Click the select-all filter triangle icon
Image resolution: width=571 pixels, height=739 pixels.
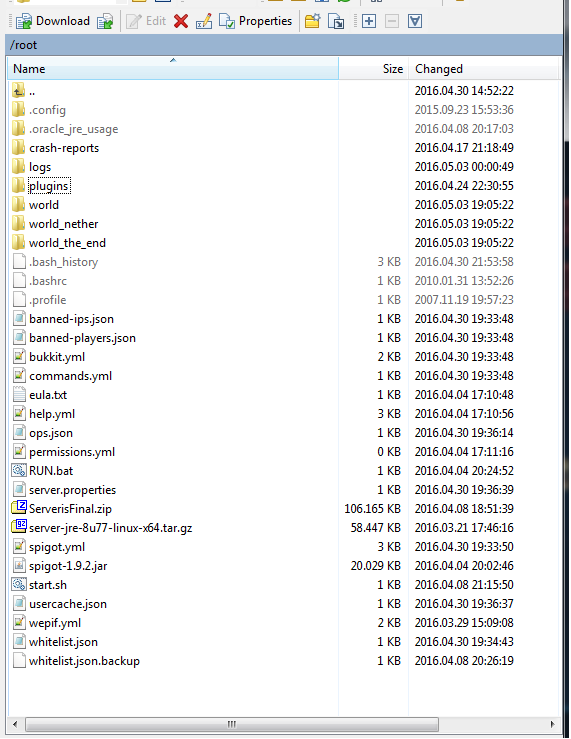415,21
